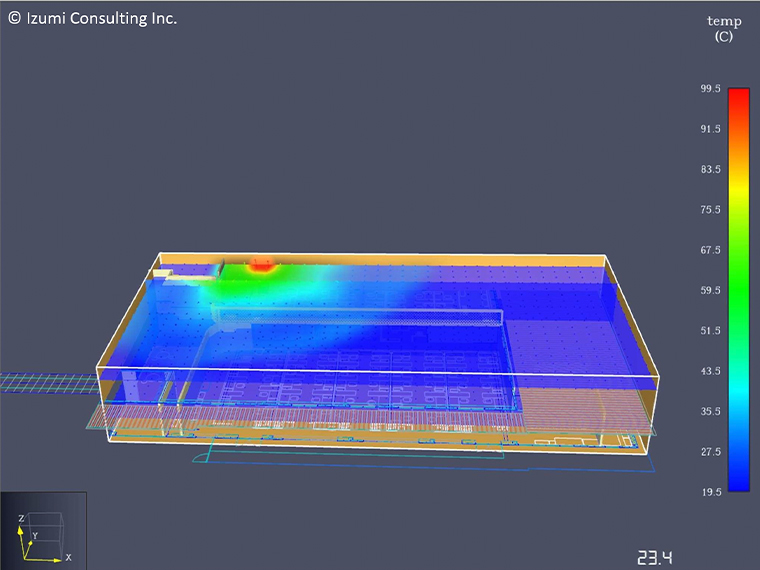Click the green middle of the temperature colorbar
Image resolution: width=760 pixels, height=570 pixels.
pyautogui.click(x=739, y=275)
